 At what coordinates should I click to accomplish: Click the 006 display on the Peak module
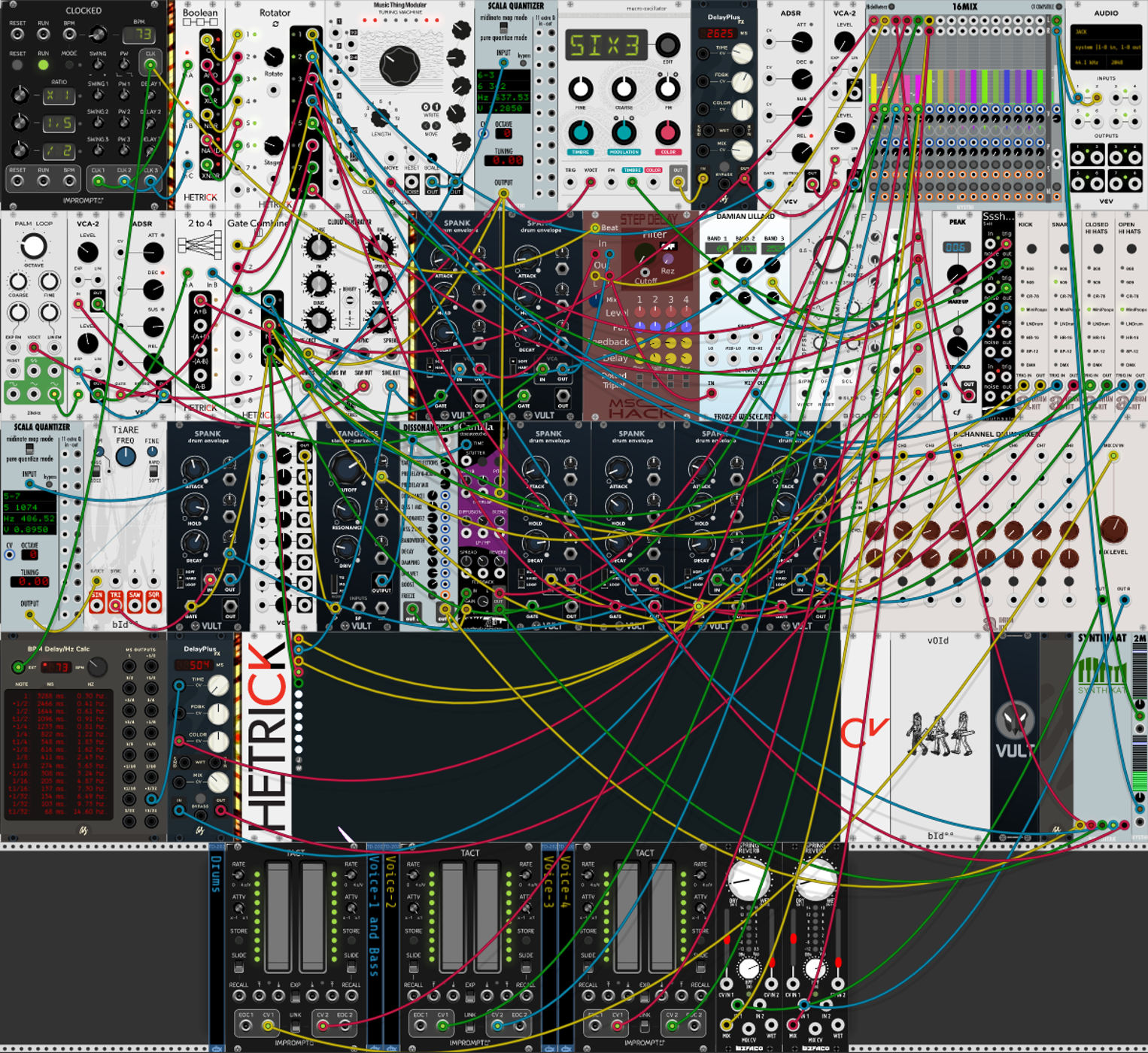point(956,247)
